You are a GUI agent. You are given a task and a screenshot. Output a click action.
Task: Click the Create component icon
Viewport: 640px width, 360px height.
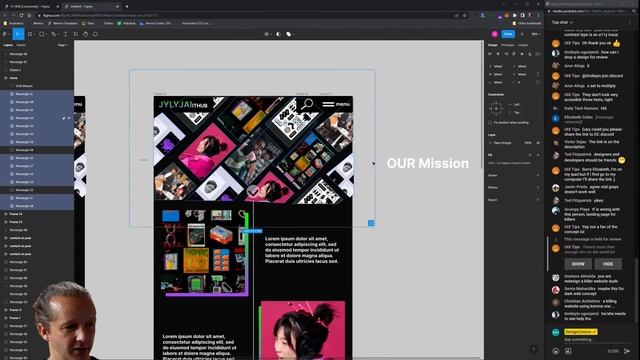(x=267, y=34)
